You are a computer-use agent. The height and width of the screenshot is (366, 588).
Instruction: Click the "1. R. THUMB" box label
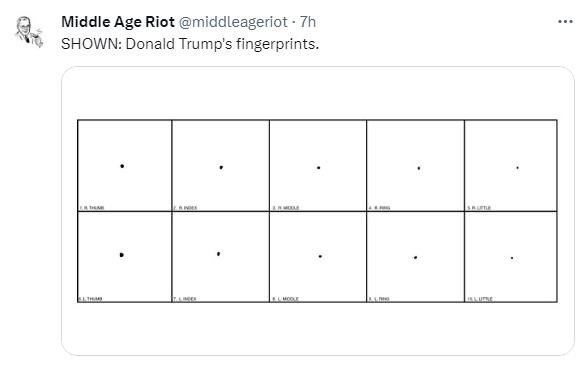[92, 208]
